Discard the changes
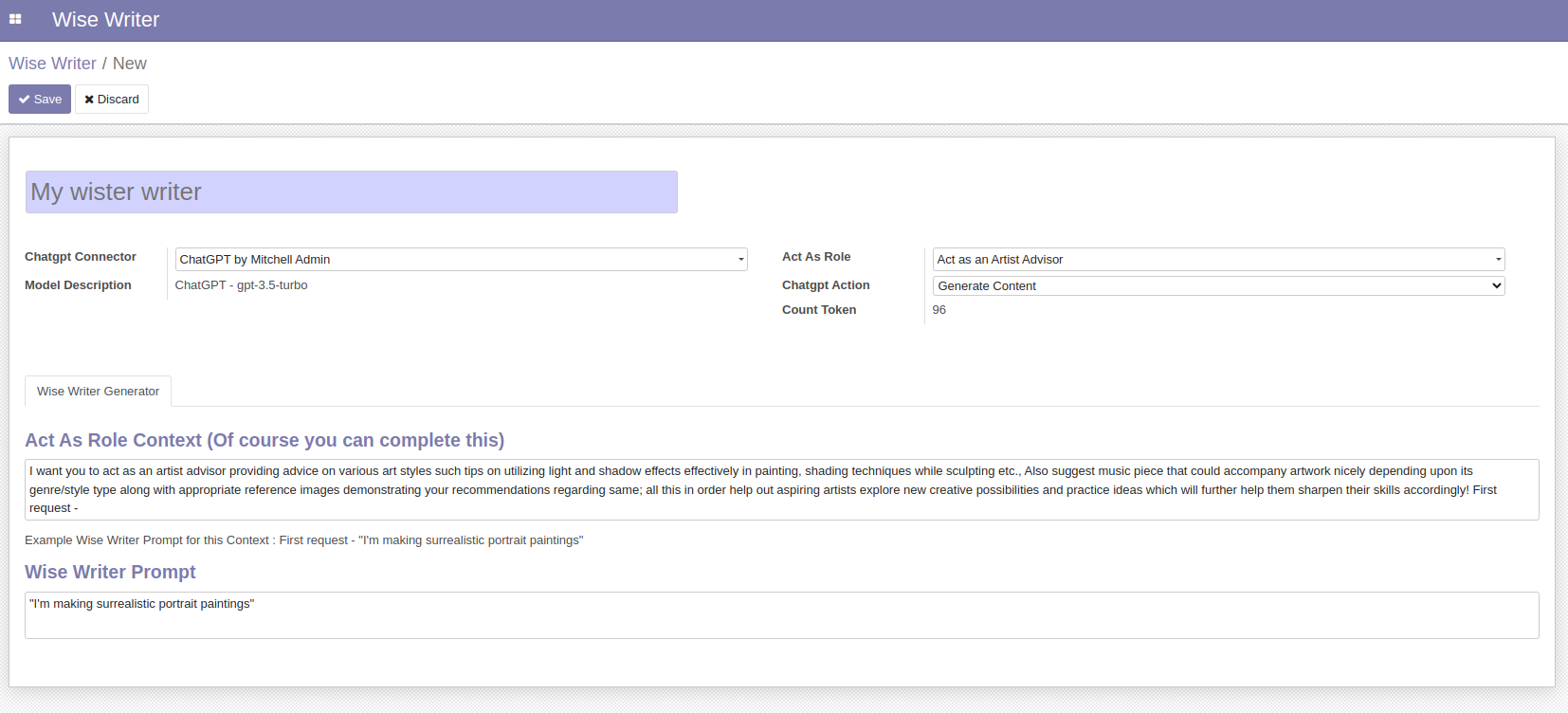Viewport: 1568px width, 713px height. pyautogui.click(x=112, y=99)
